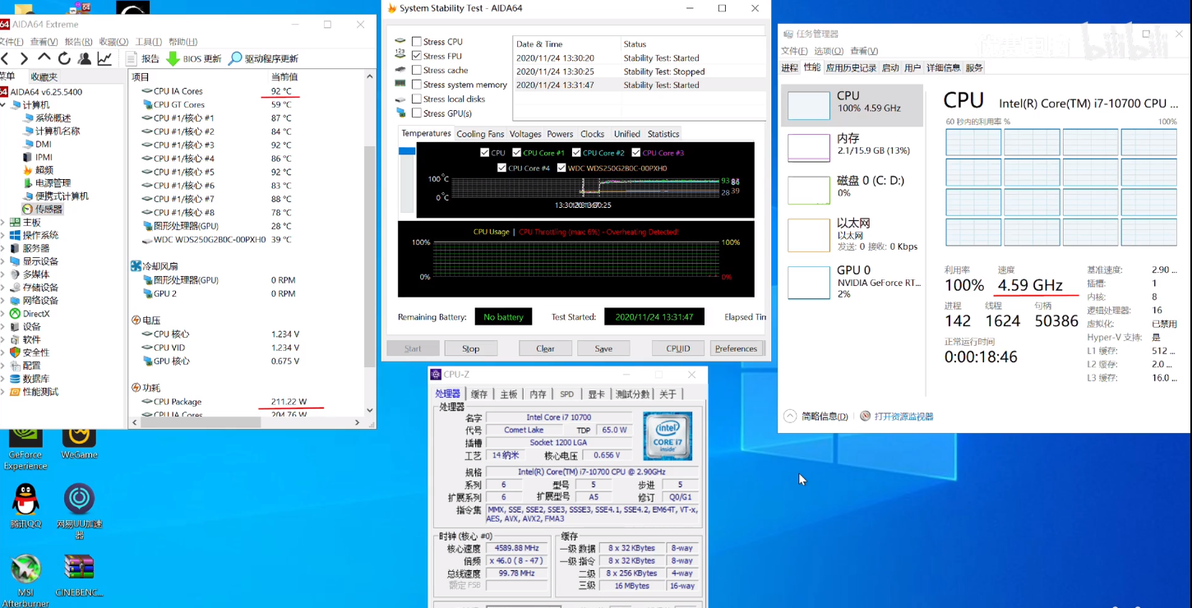Uncheck the Stress FPU checkbox

coord(417,55)
